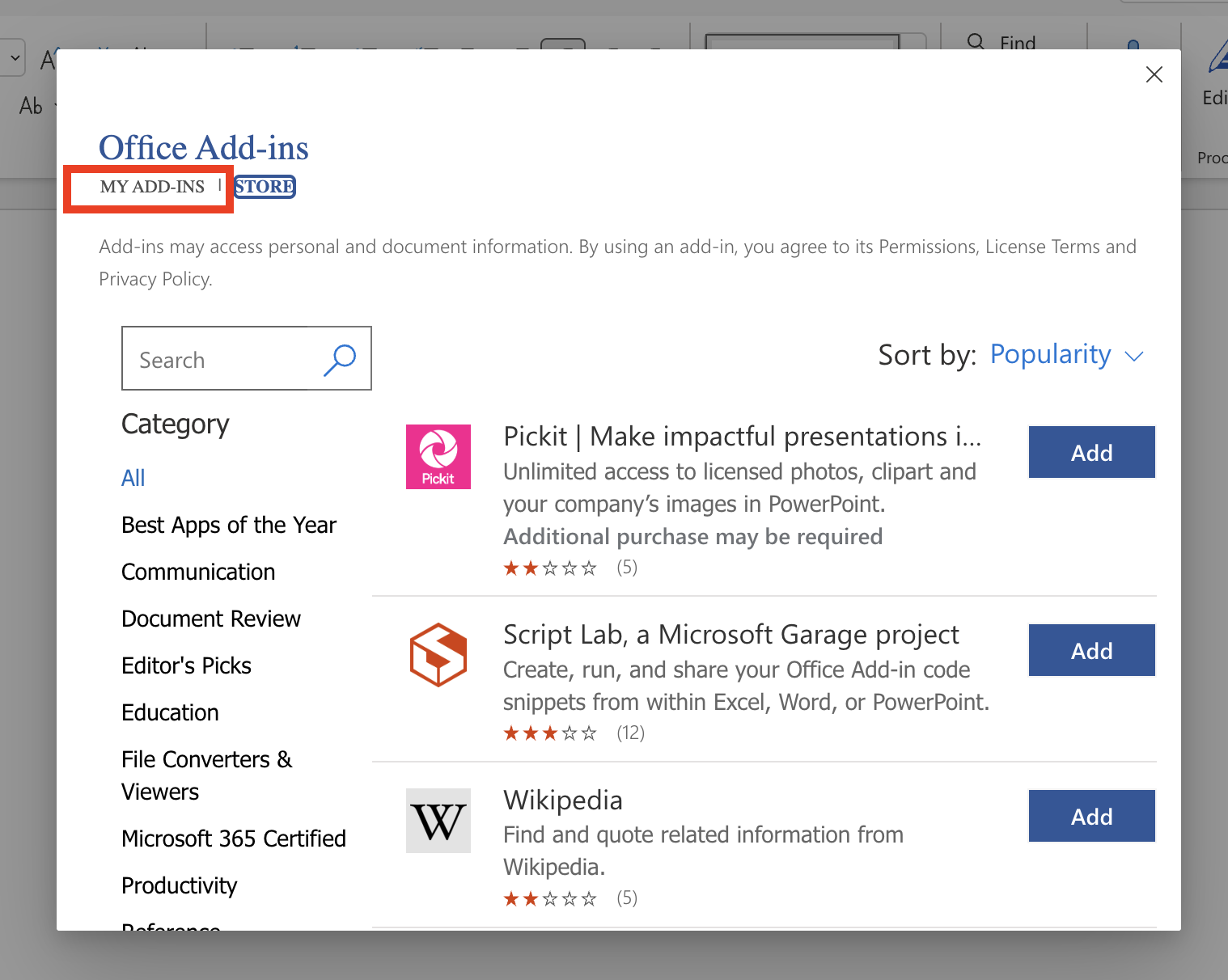Choose the Education category
Image resolution: width=1228 pixels, height=980 pixels.
click(170, 712)
